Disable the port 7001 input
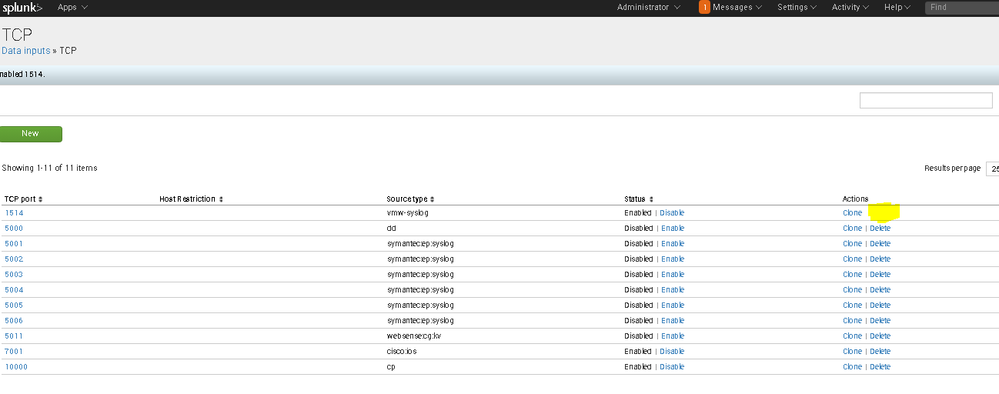 672,351
